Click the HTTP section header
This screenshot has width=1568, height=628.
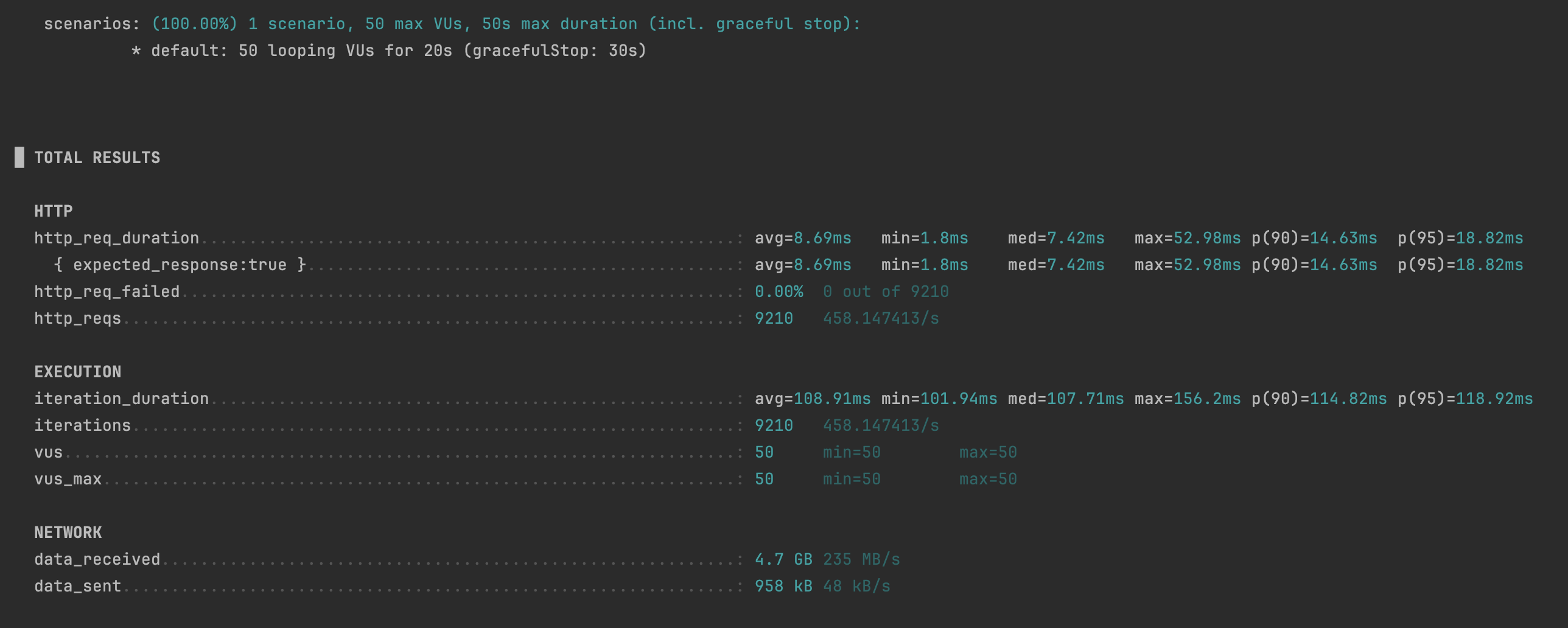coord(54,211)
